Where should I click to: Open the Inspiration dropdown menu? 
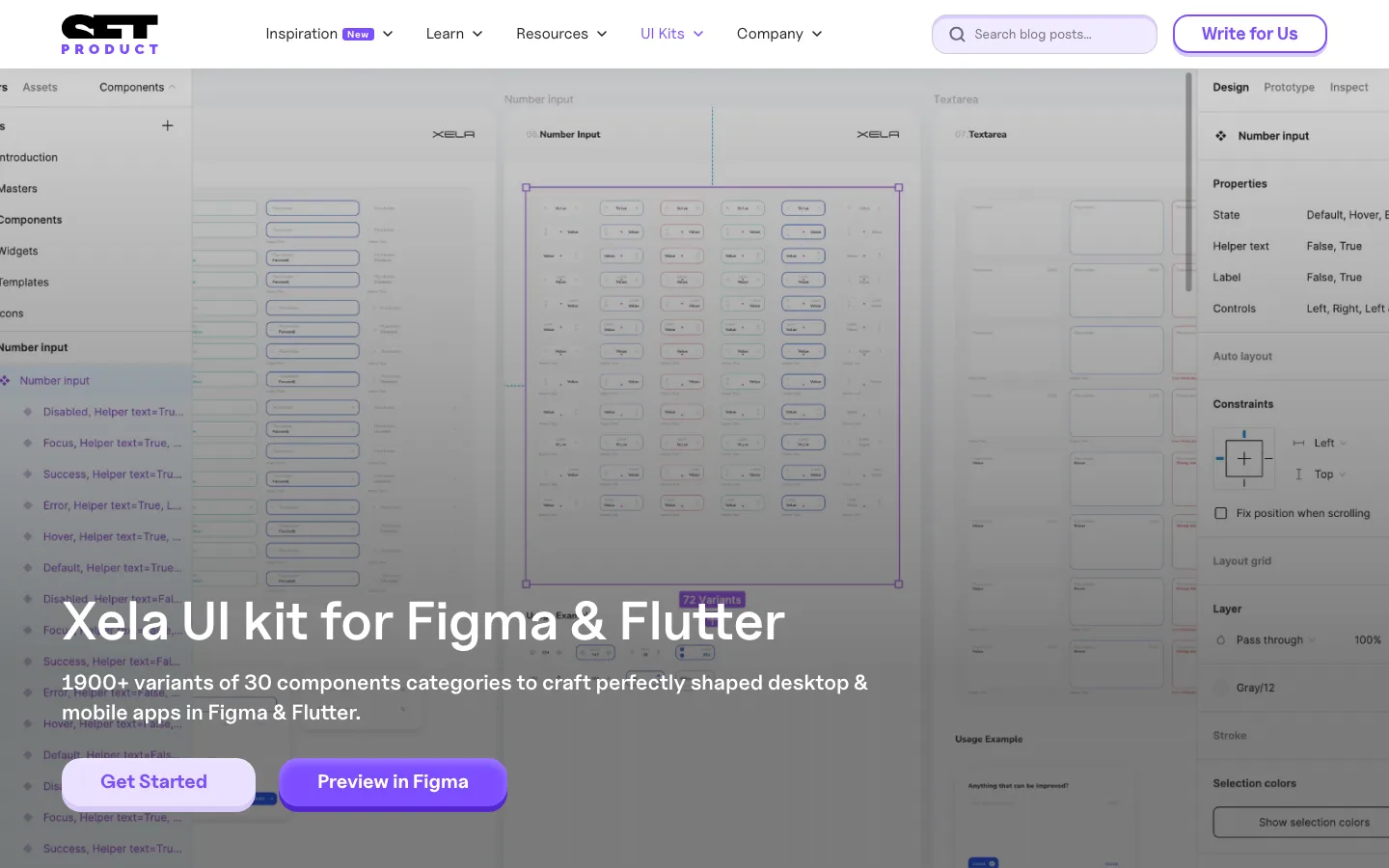tap(330, 34)
